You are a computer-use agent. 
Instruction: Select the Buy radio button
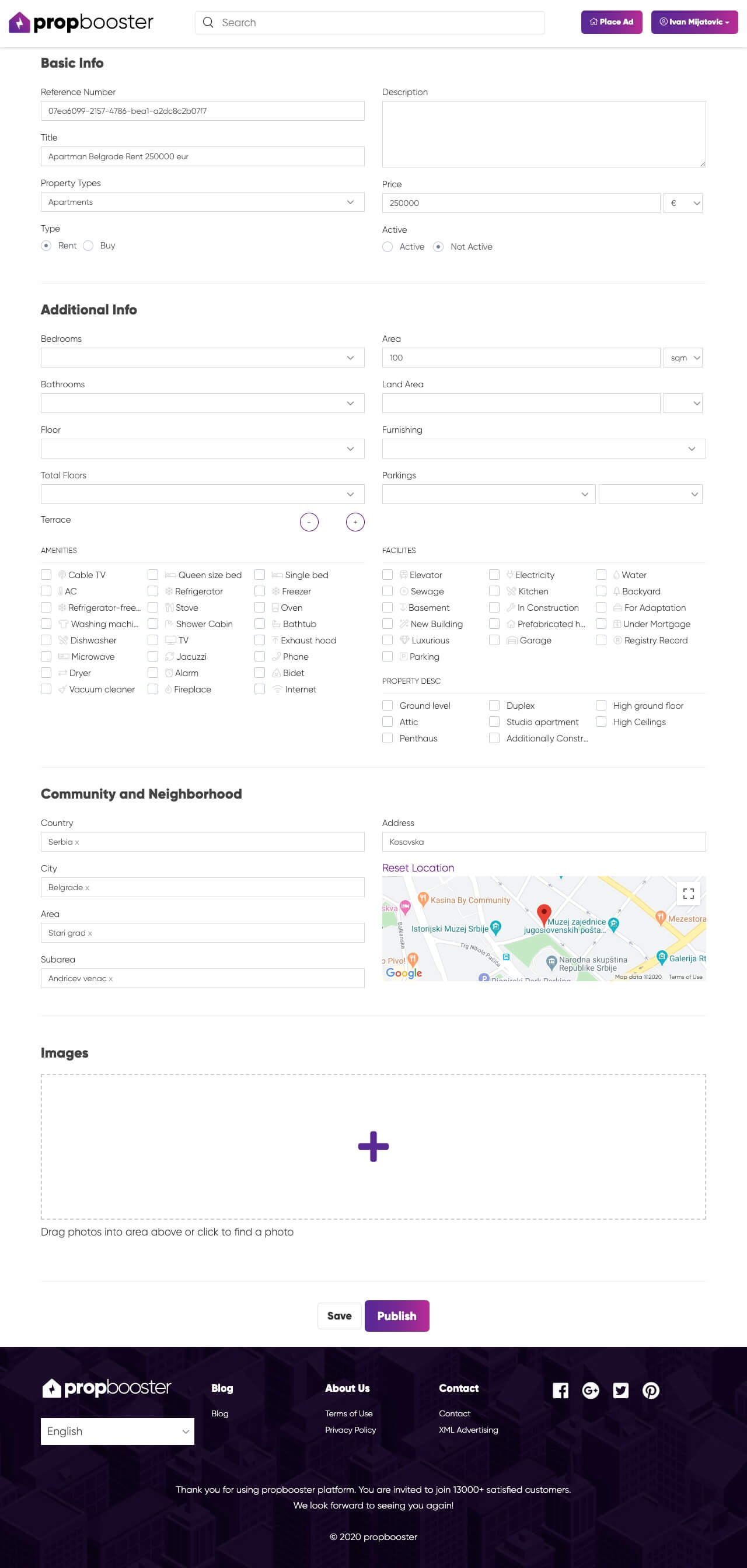coord(88,246)
